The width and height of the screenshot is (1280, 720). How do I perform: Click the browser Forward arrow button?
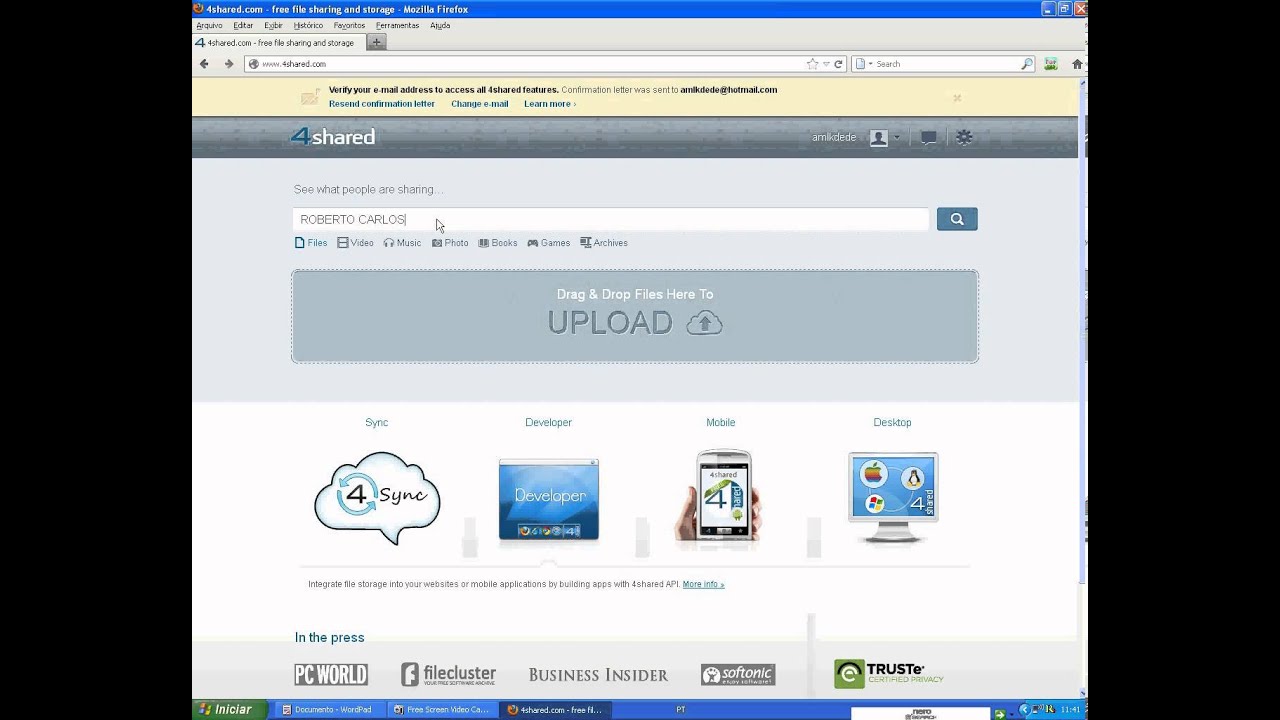tap(228, 63)
